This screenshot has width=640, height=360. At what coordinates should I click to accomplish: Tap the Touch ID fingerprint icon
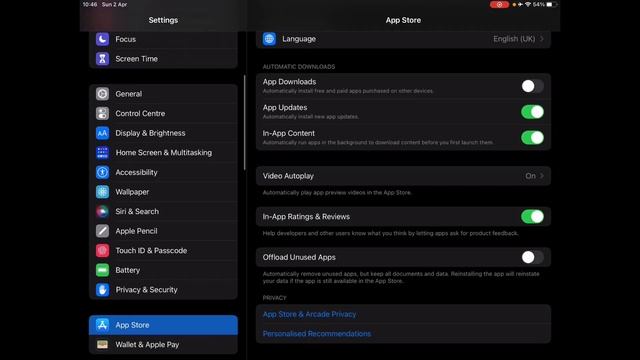coord(102,251)
